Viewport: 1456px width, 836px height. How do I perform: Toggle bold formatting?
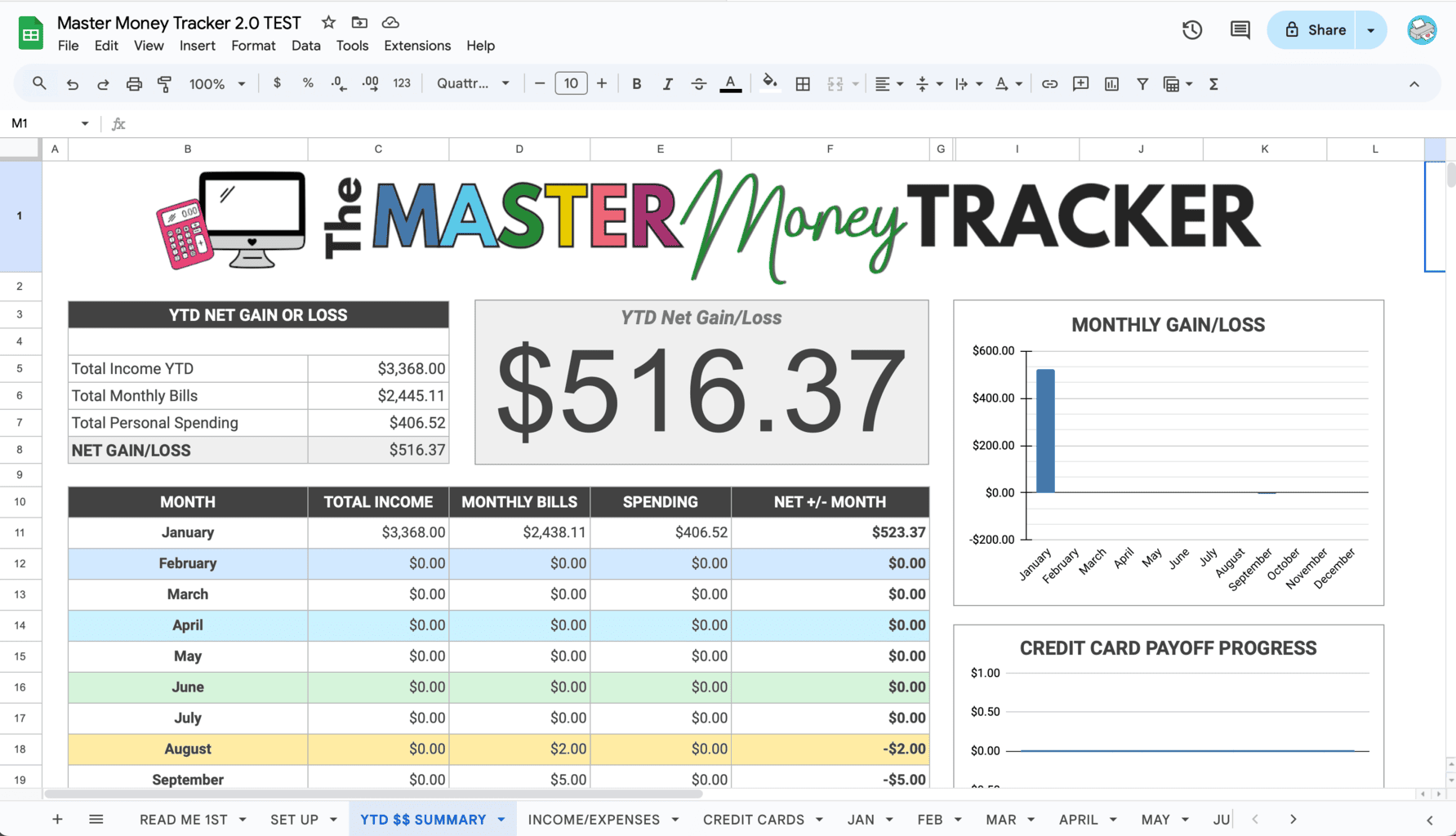point(636,83)
